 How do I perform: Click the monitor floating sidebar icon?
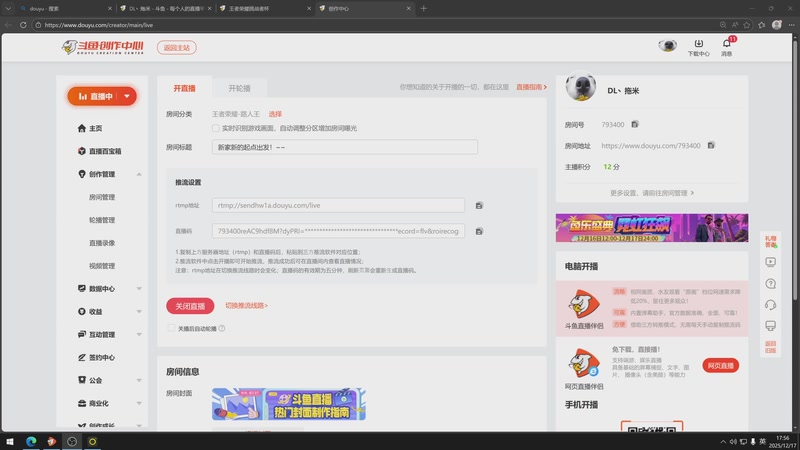pos(770,326)
